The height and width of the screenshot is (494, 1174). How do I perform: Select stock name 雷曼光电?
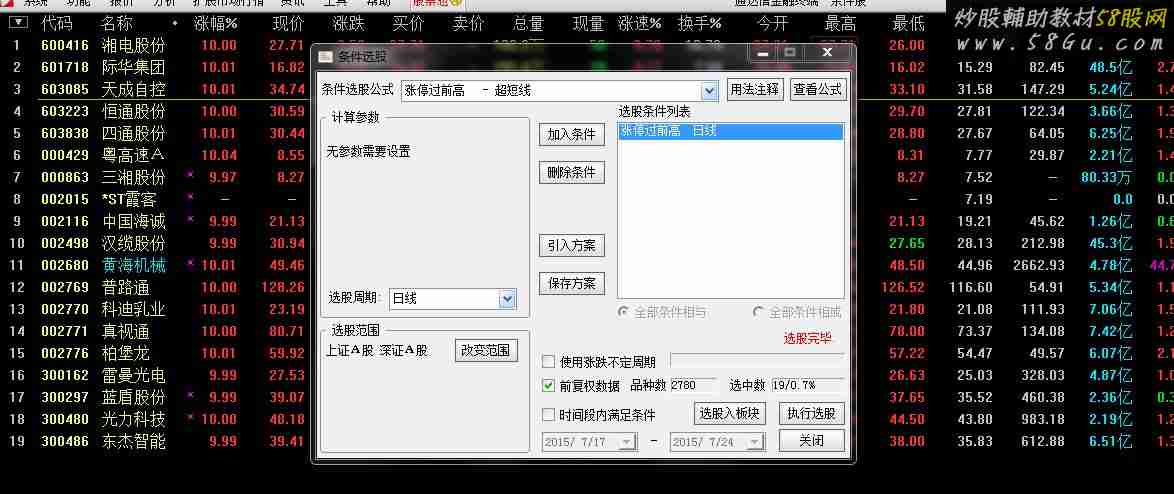click(x=133, y=376)
